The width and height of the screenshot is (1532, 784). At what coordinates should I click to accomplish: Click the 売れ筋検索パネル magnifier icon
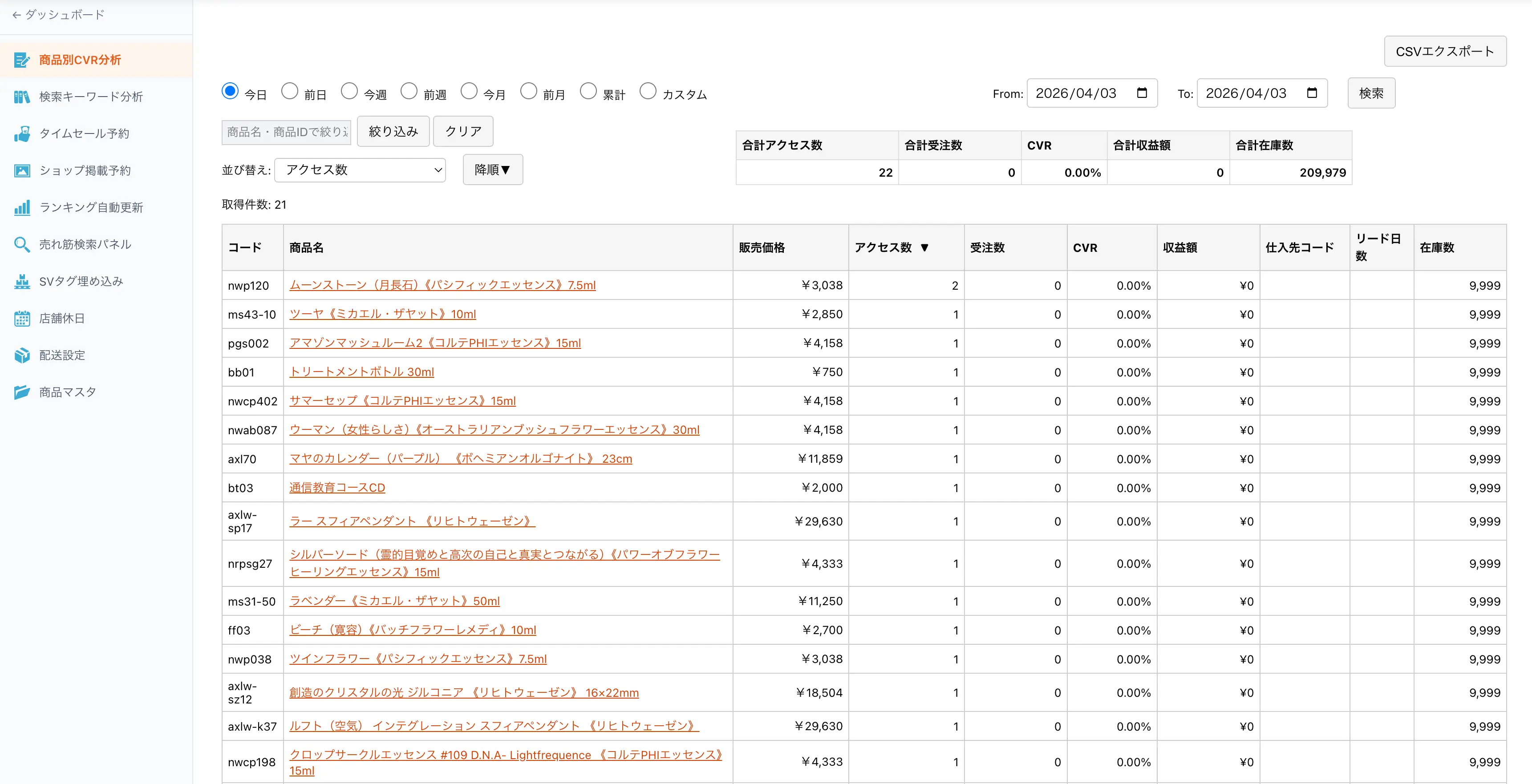click(22, 244)
